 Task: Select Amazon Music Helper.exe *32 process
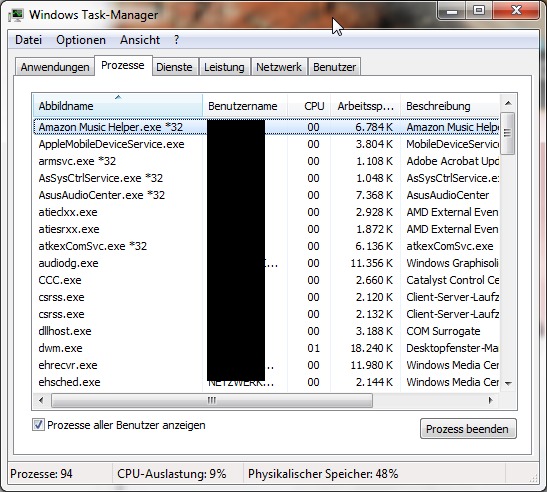pos(266,127)
